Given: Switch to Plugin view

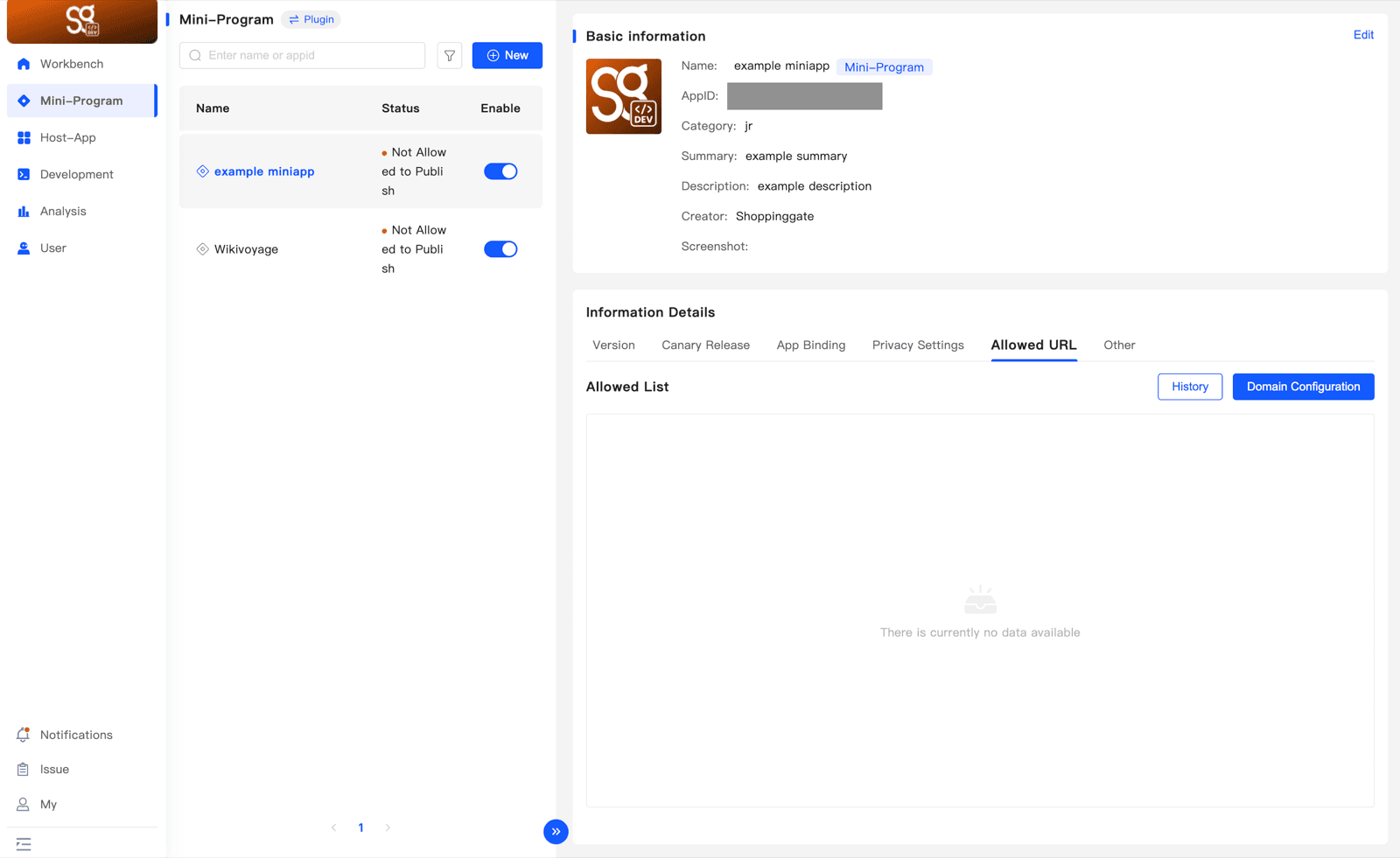Looking at the screenshot, I should pos(311,19).
